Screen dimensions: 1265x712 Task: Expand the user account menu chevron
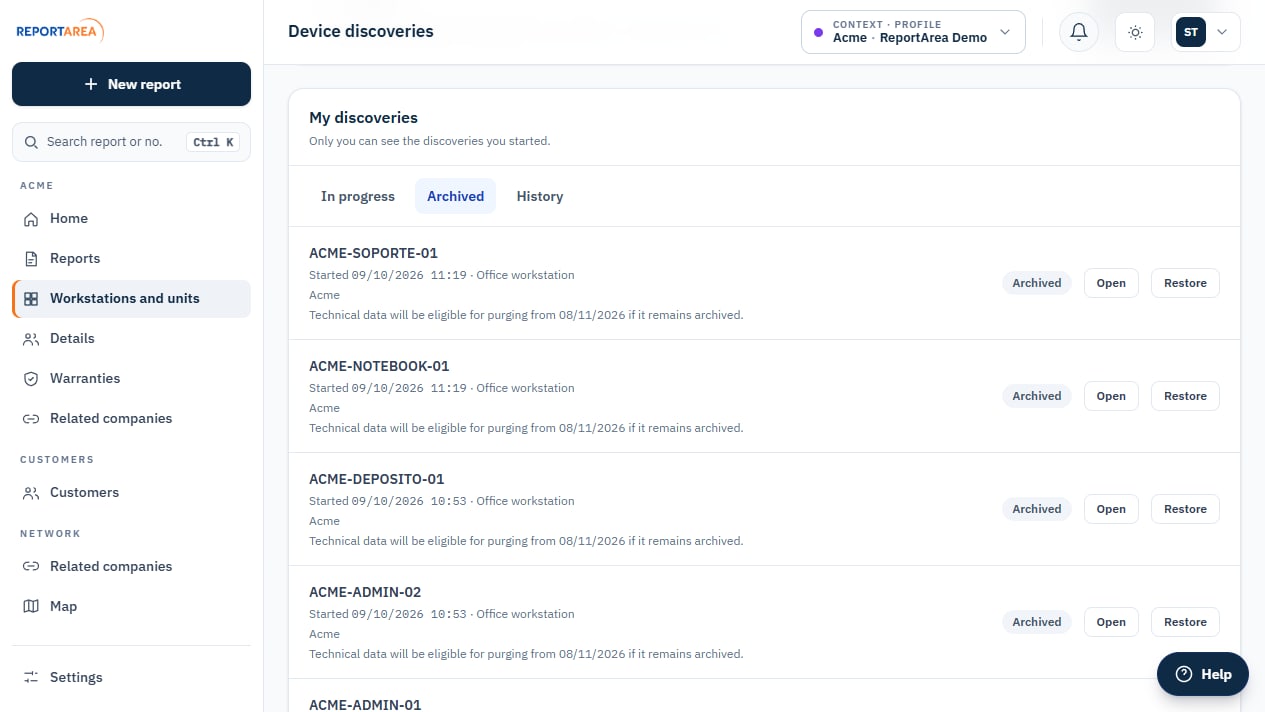tap(1222, 32)
